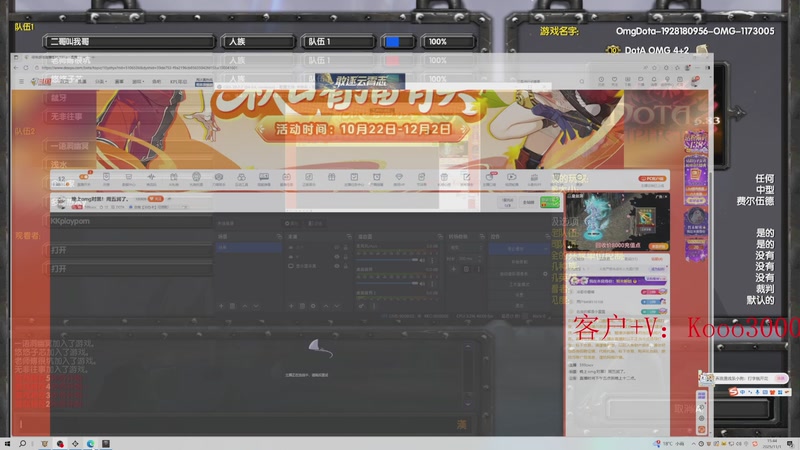
Task: Open the game ad thumbnail with ice character
Action: [617, 221]
